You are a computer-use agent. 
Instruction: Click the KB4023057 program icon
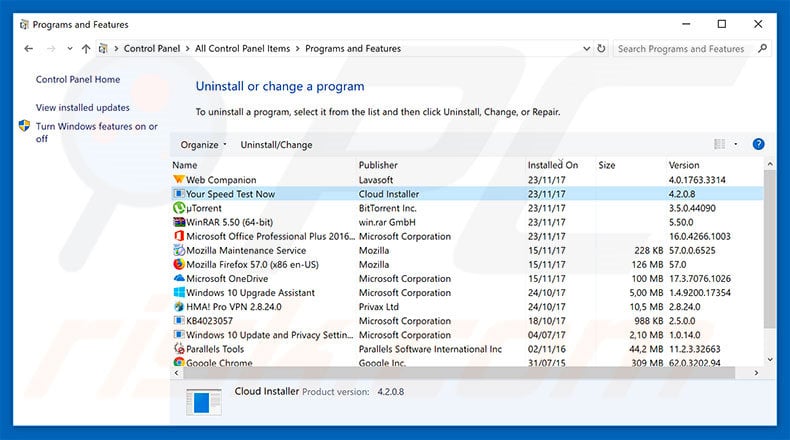coord(178,321)
